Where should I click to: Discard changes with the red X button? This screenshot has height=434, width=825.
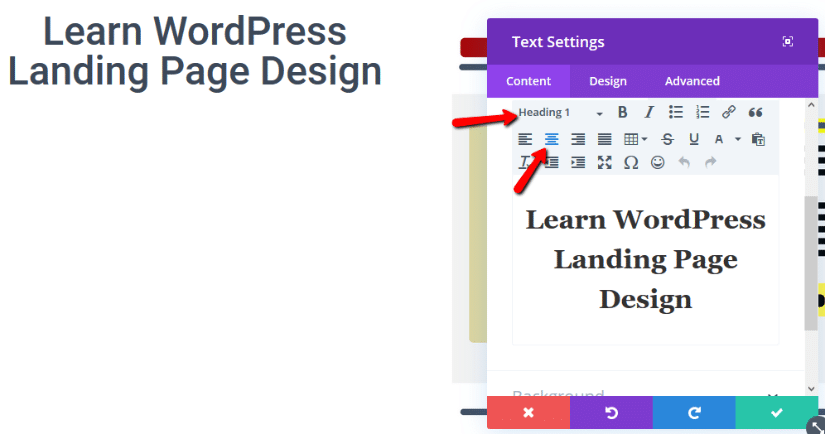click(x=528, y=412)
